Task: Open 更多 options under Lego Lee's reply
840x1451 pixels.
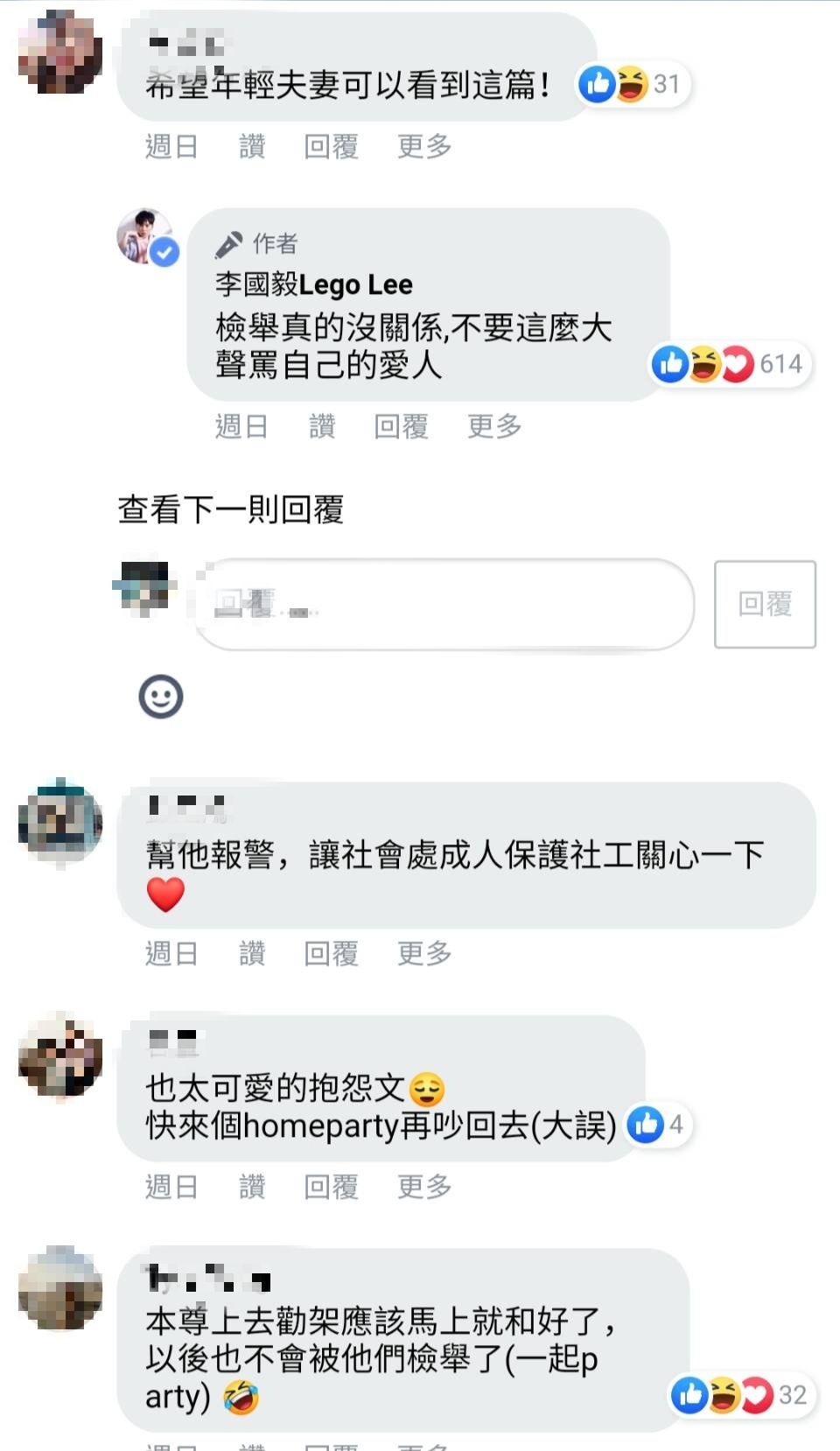Action: 494,426
